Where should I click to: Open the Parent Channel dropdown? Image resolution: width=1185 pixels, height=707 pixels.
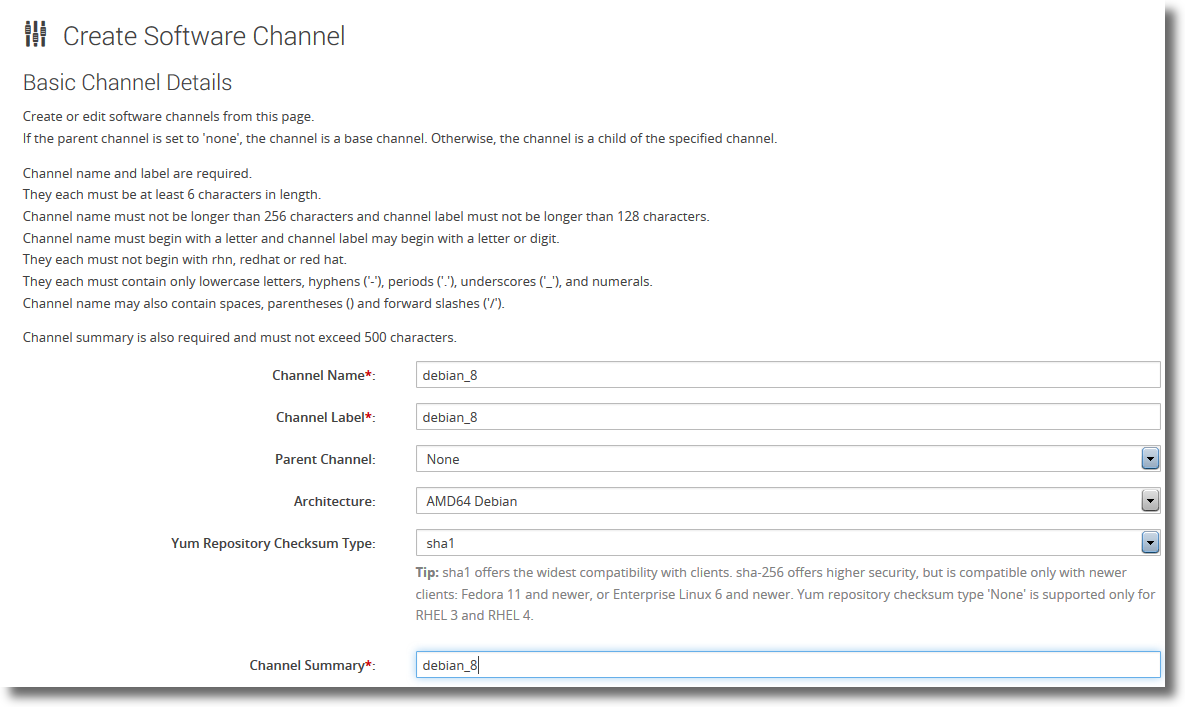[787, 458]
